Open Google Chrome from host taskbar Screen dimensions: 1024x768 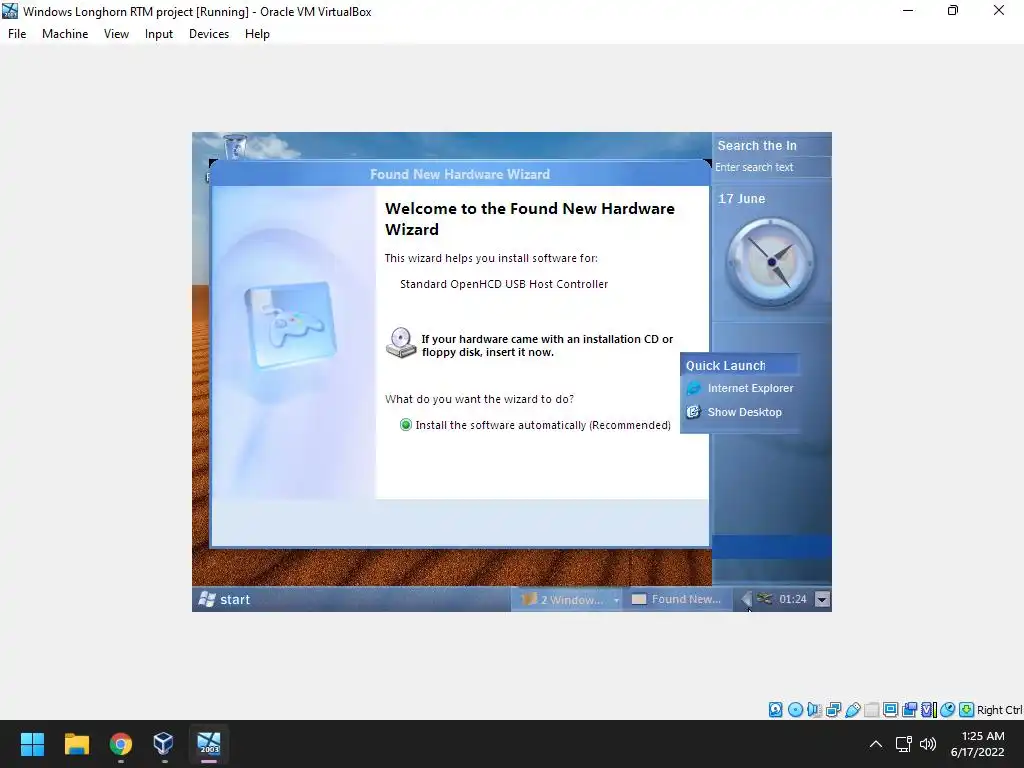coord(120,744)
